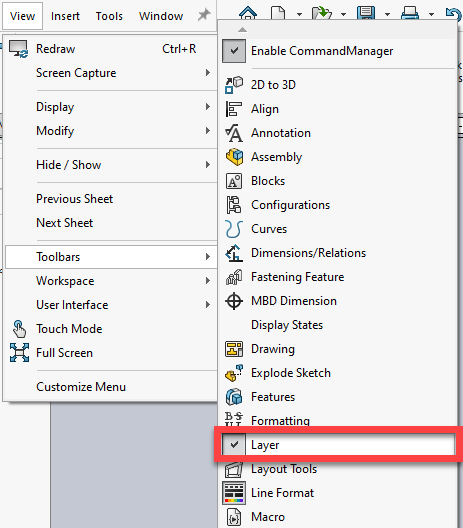Click the Full Screen icon
This screenshot has height=528, width=463.
pos(20,353)
